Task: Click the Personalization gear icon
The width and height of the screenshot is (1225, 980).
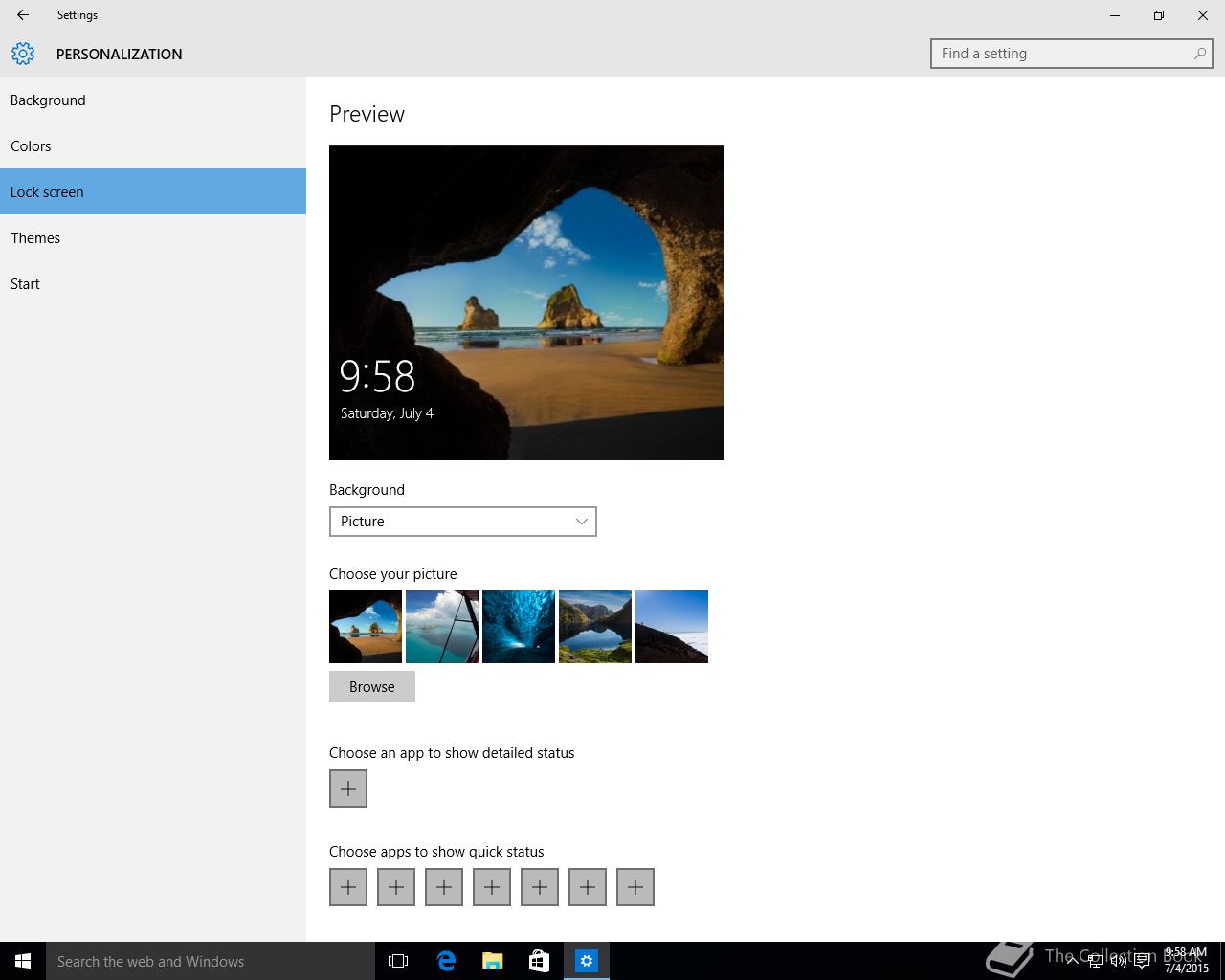Action: coord(23,54)
